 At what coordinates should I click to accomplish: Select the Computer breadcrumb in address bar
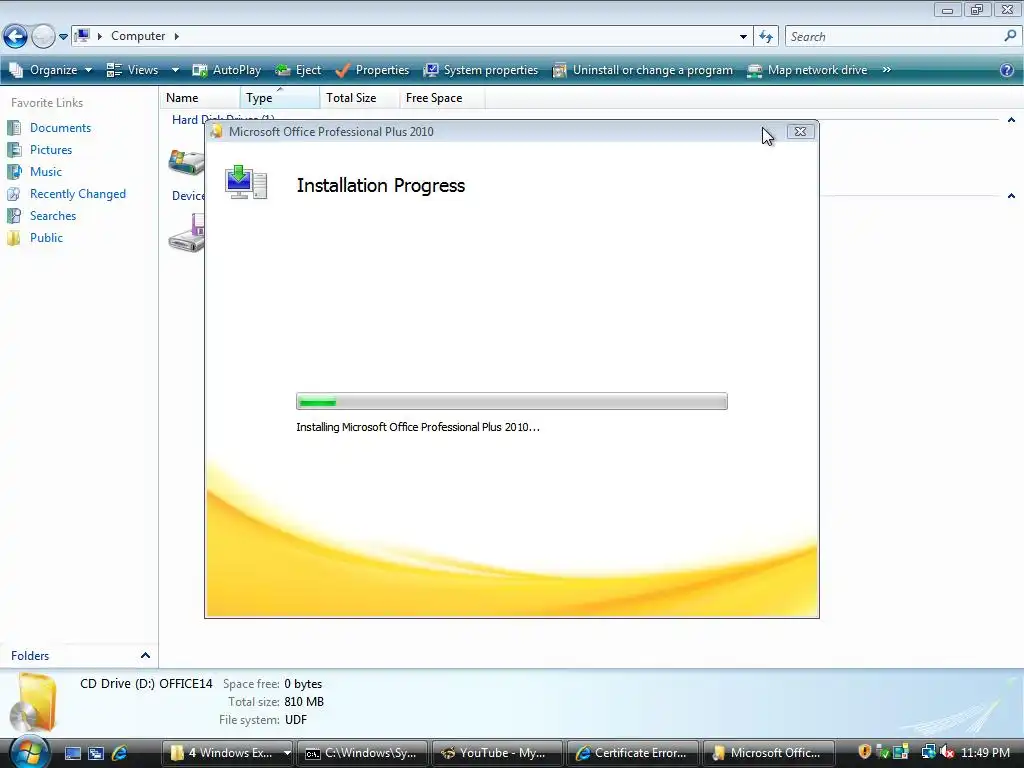[138, 36]
